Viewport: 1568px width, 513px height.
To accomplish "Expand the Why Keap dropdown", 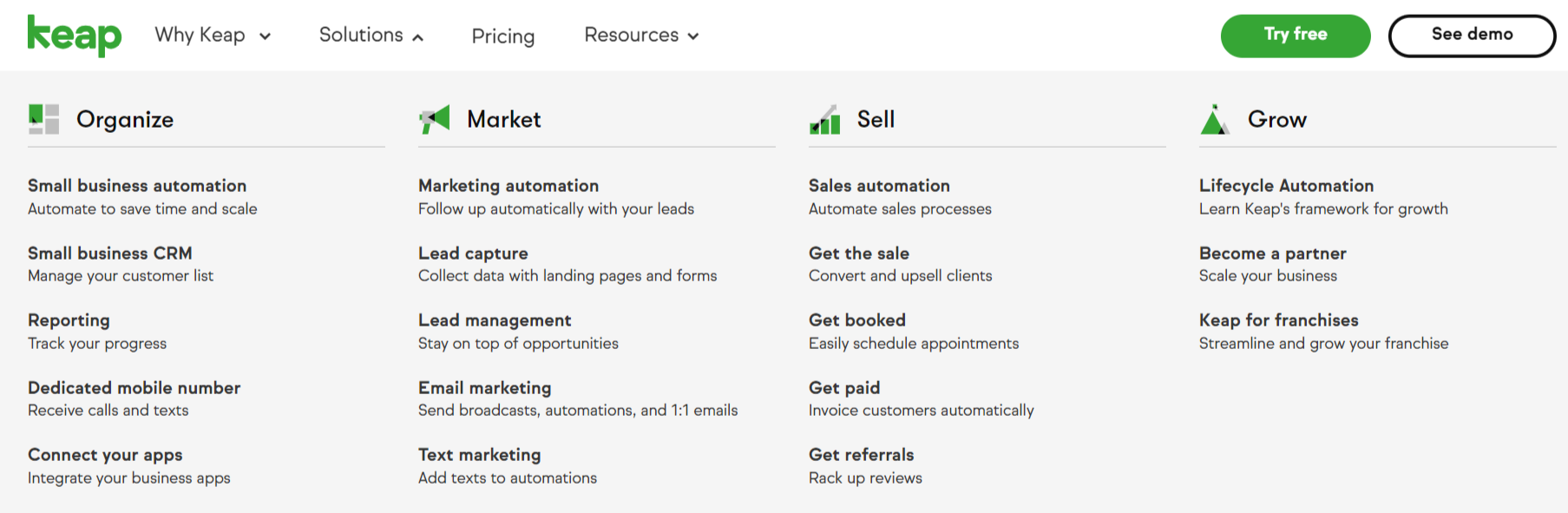I will (213, 35).
